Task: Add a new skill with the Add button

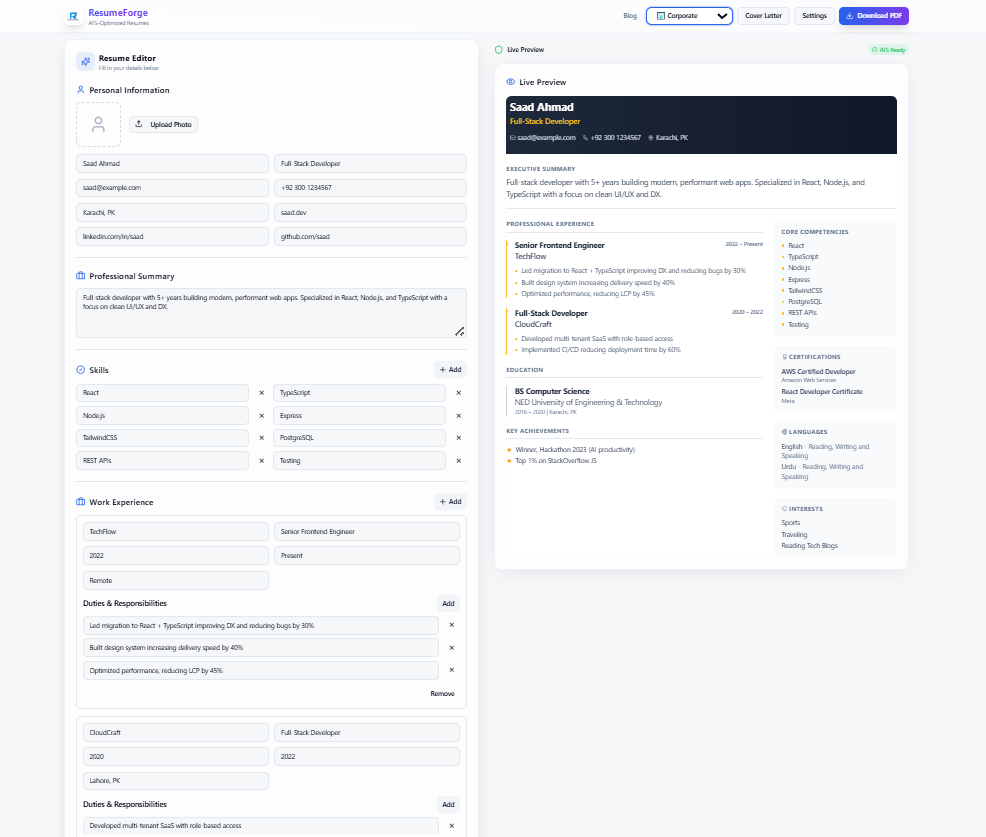Action: pyautogui.click(x=450, y=369)
